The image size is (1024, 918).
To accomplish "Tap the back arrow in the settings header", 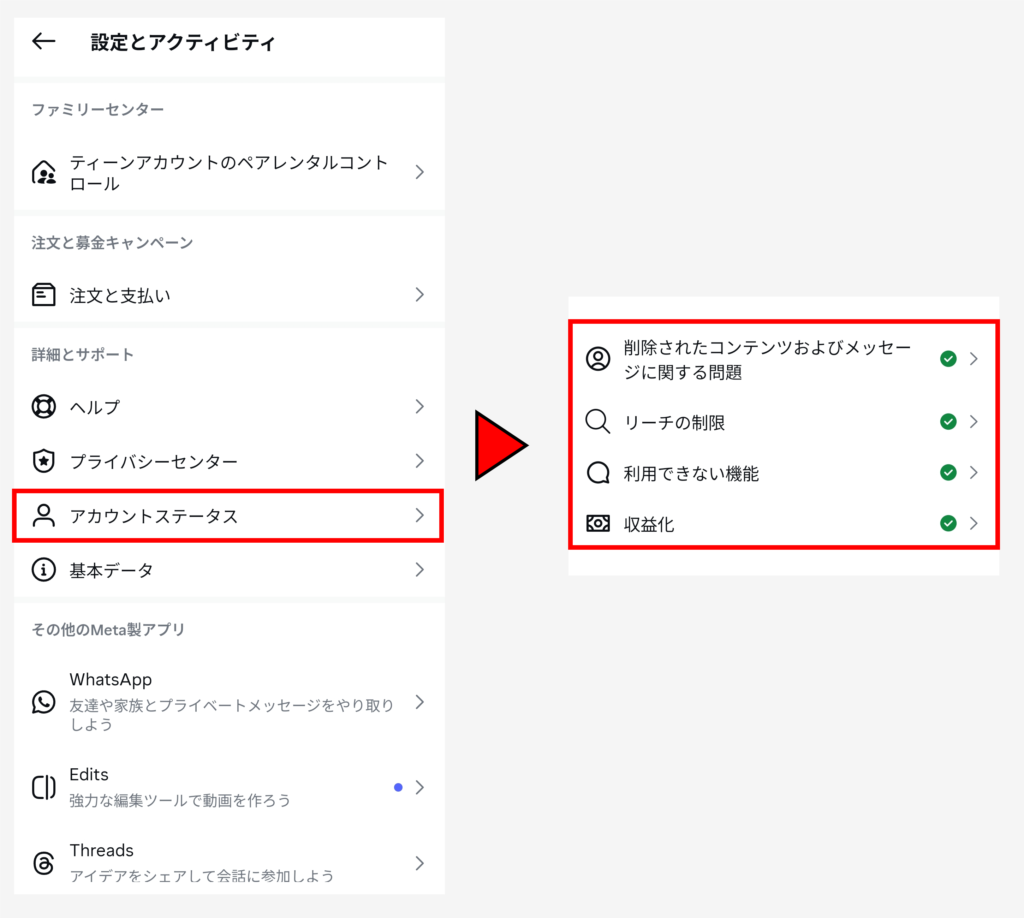I will (x=43, y=42).
